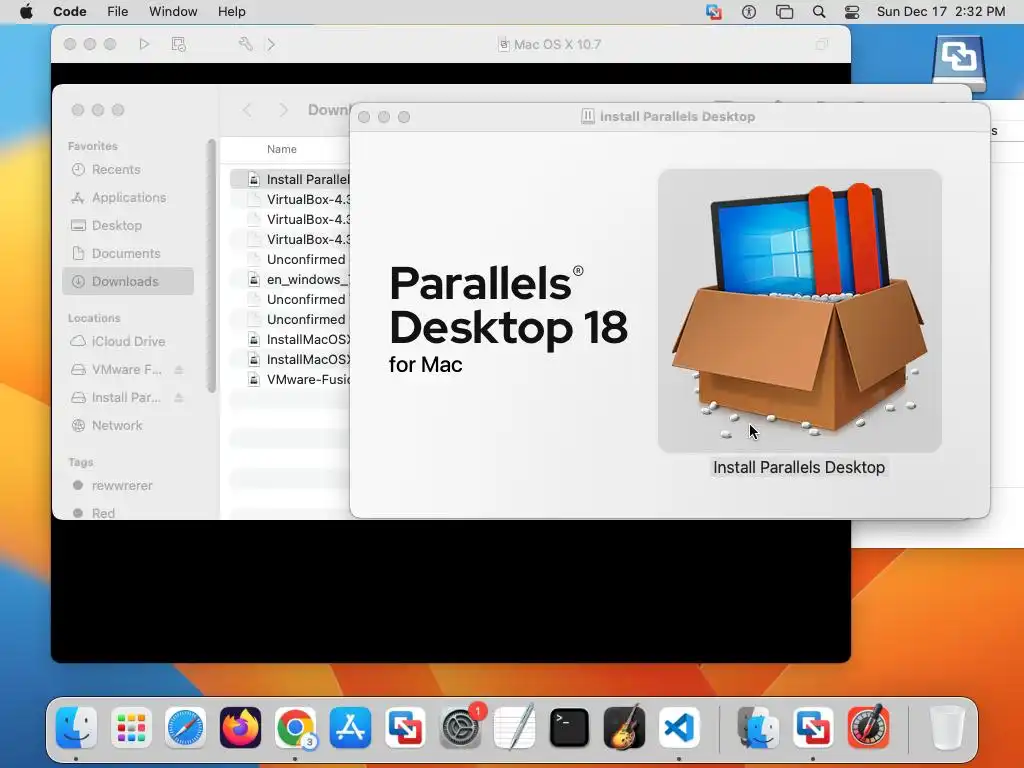
Task: Open the VMware snapshot manager icon
Action: point(178,44)
